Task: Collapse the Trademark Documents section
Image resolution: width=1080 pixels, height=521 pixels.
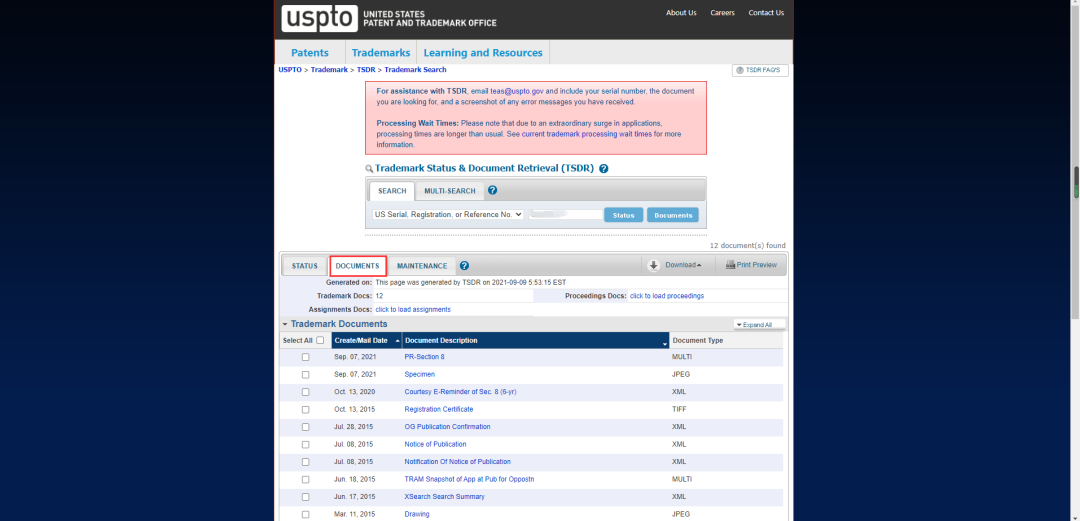Action: coord(284,325)
